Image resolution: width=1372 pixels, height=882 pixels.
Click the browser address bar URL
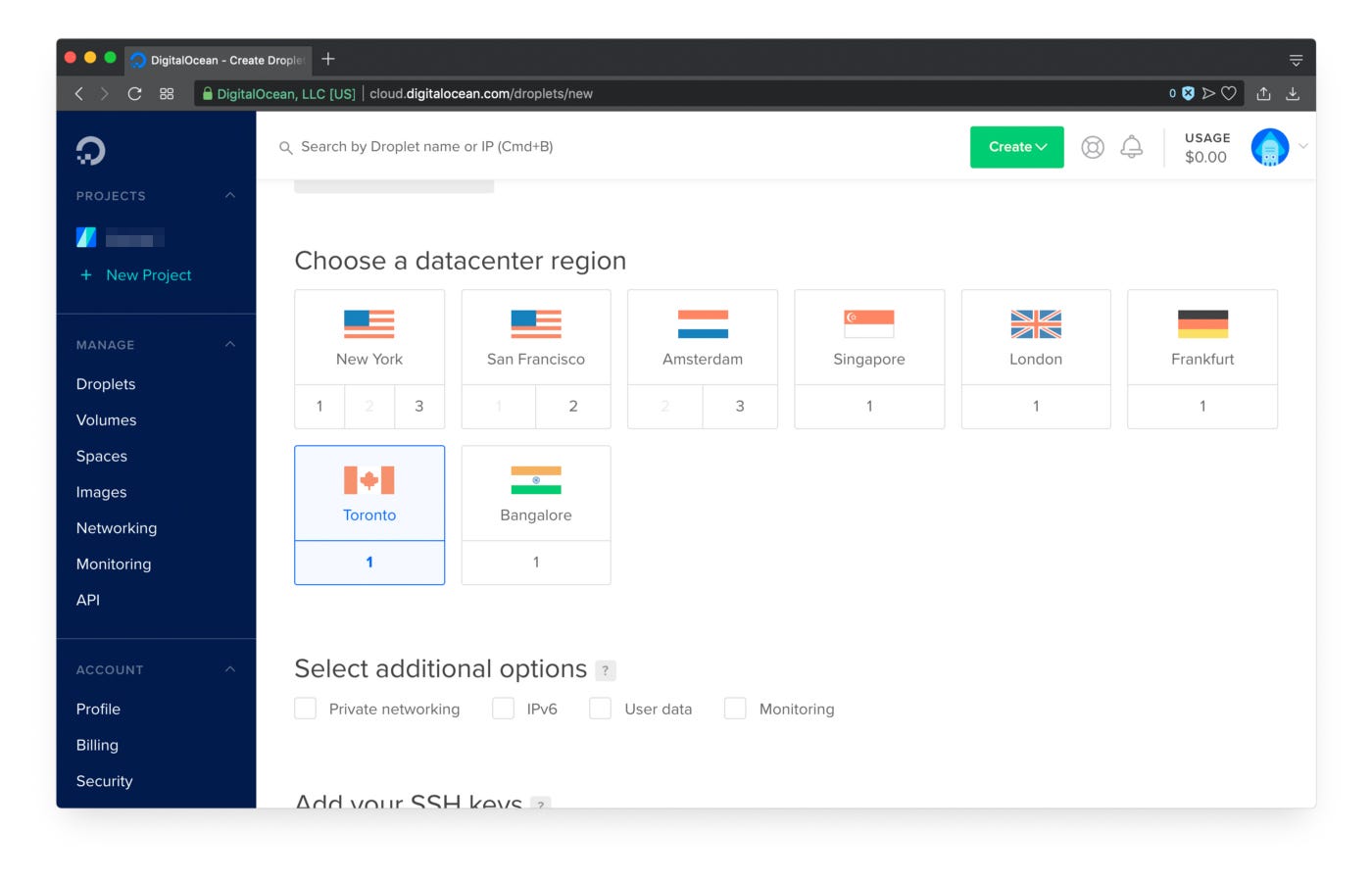click(x=481, y=93)
